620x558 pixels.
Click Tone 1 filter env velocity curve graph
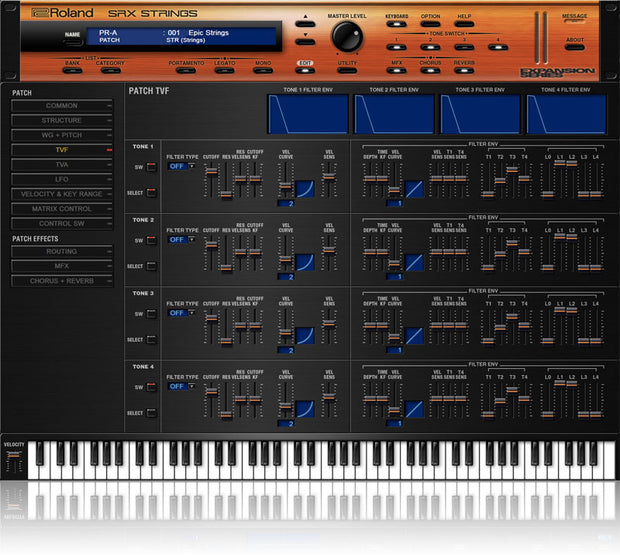pos(414,189)
